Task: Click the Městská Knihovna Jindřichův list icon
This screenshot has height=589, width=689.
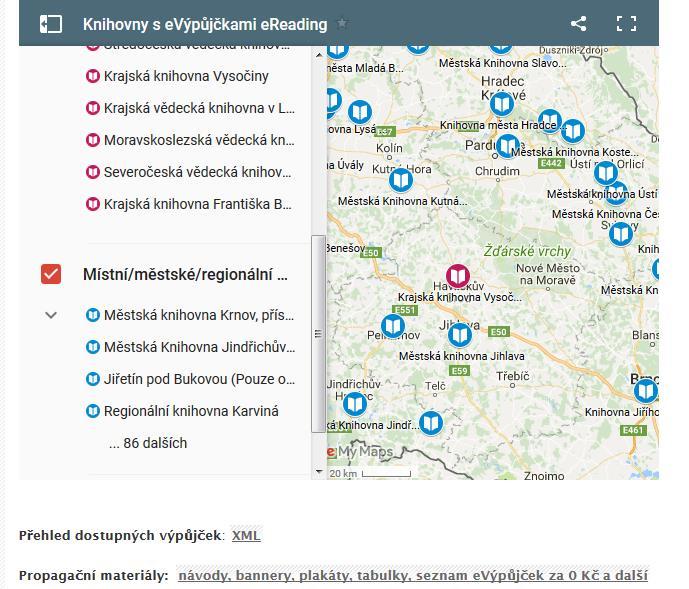Action: pos(92,347)
